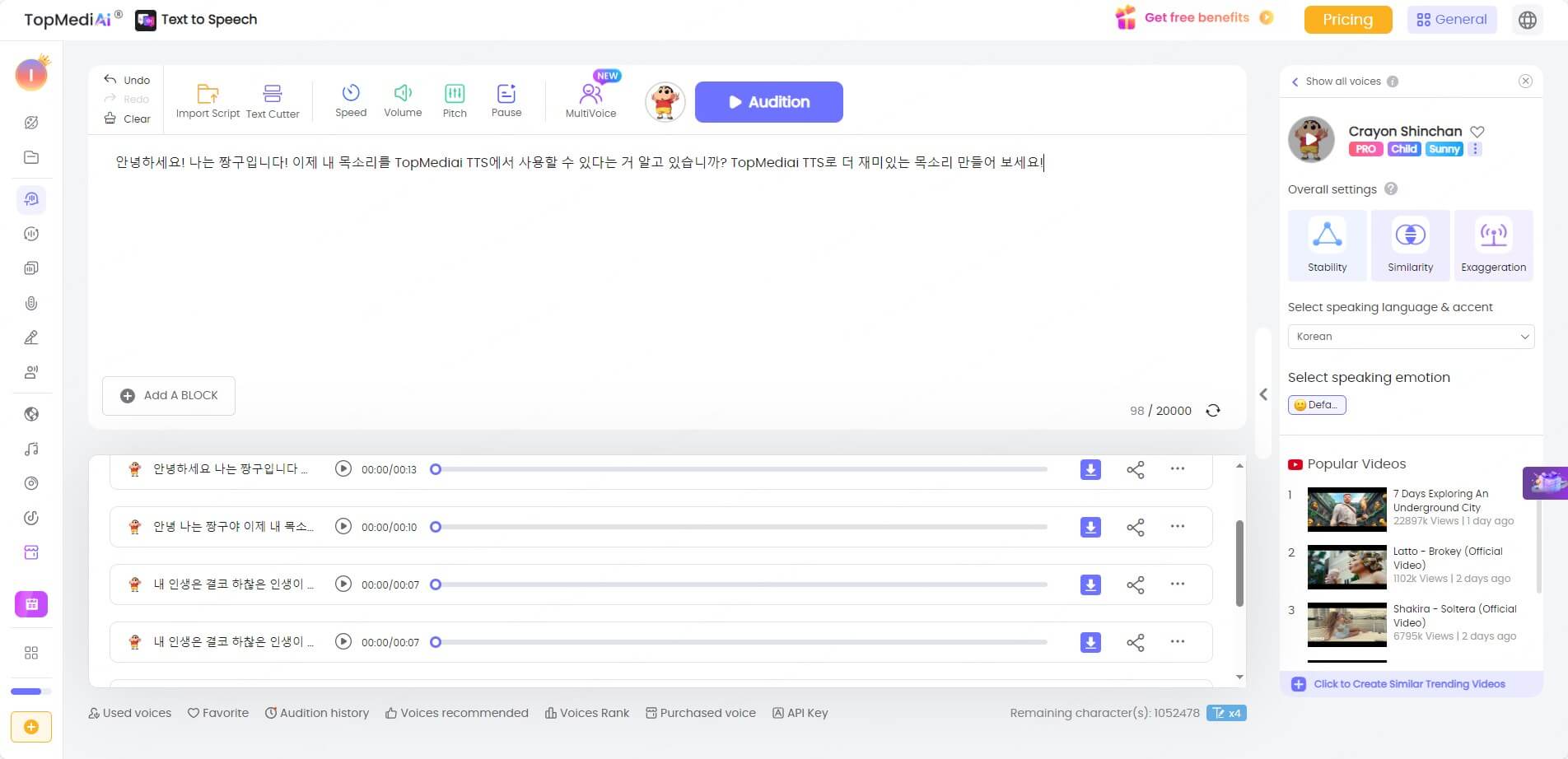The width and height of the screenshot is (1568, 759).
Task: Open Import Script tool
Action: pyautogui.click(x=208, y=101)
